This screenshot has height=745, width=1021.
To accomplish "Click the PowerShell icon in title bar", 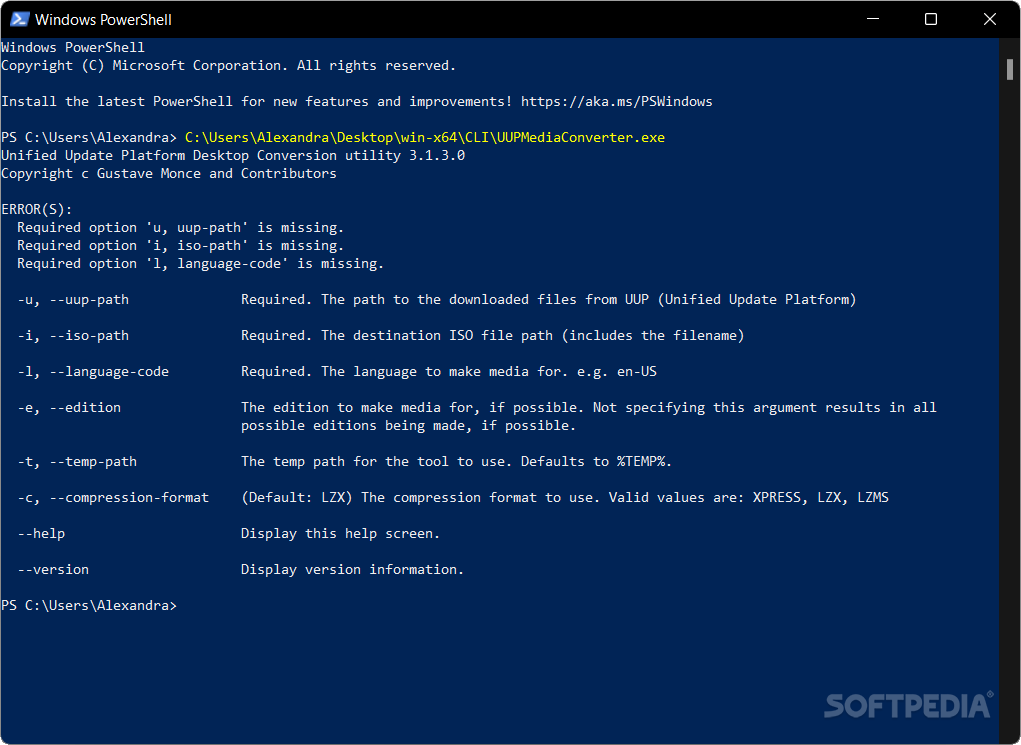I will (x=20, y=20).
